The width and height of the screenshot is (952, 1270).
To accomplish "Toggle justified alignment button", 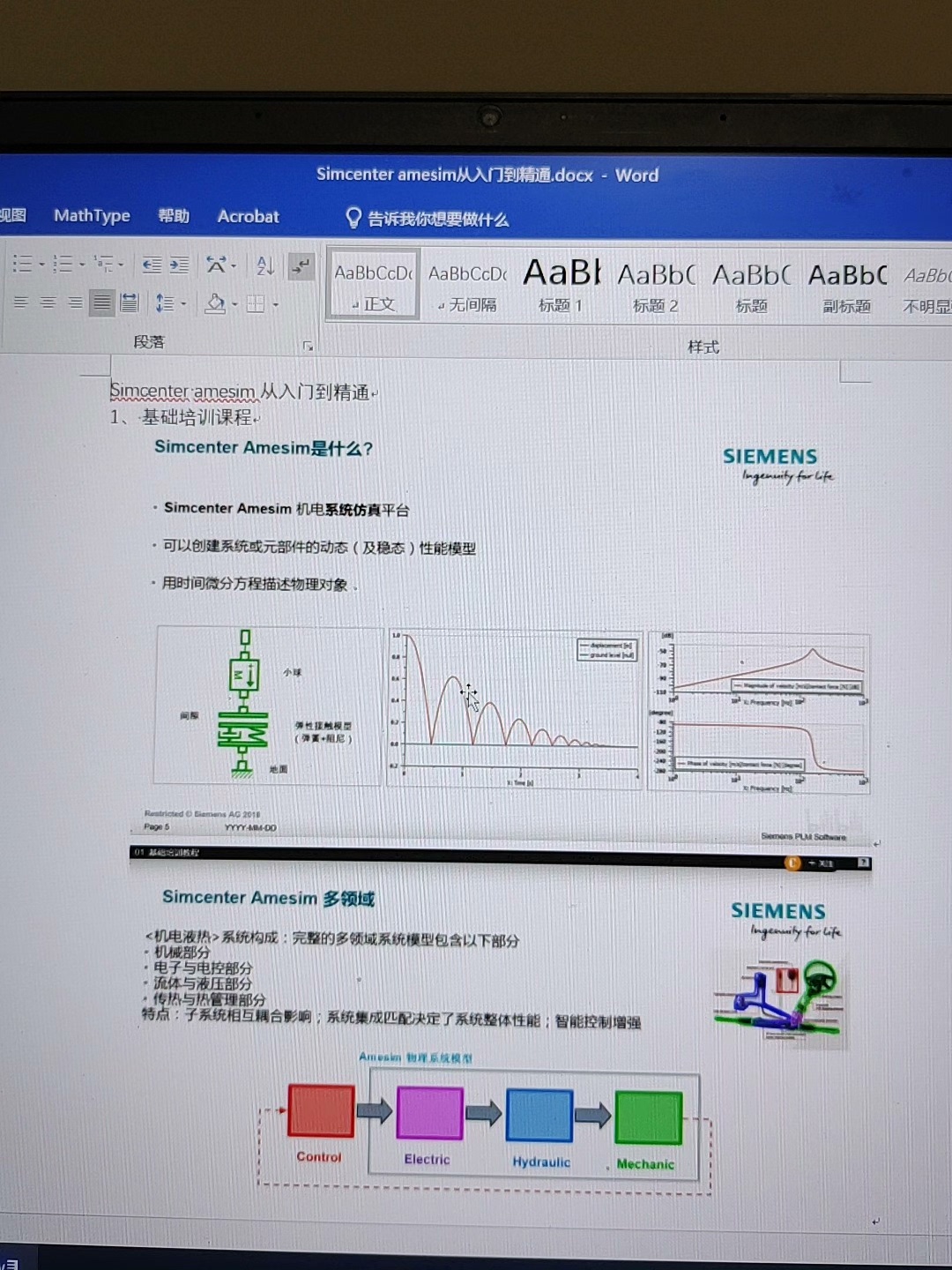I will 102,303.
